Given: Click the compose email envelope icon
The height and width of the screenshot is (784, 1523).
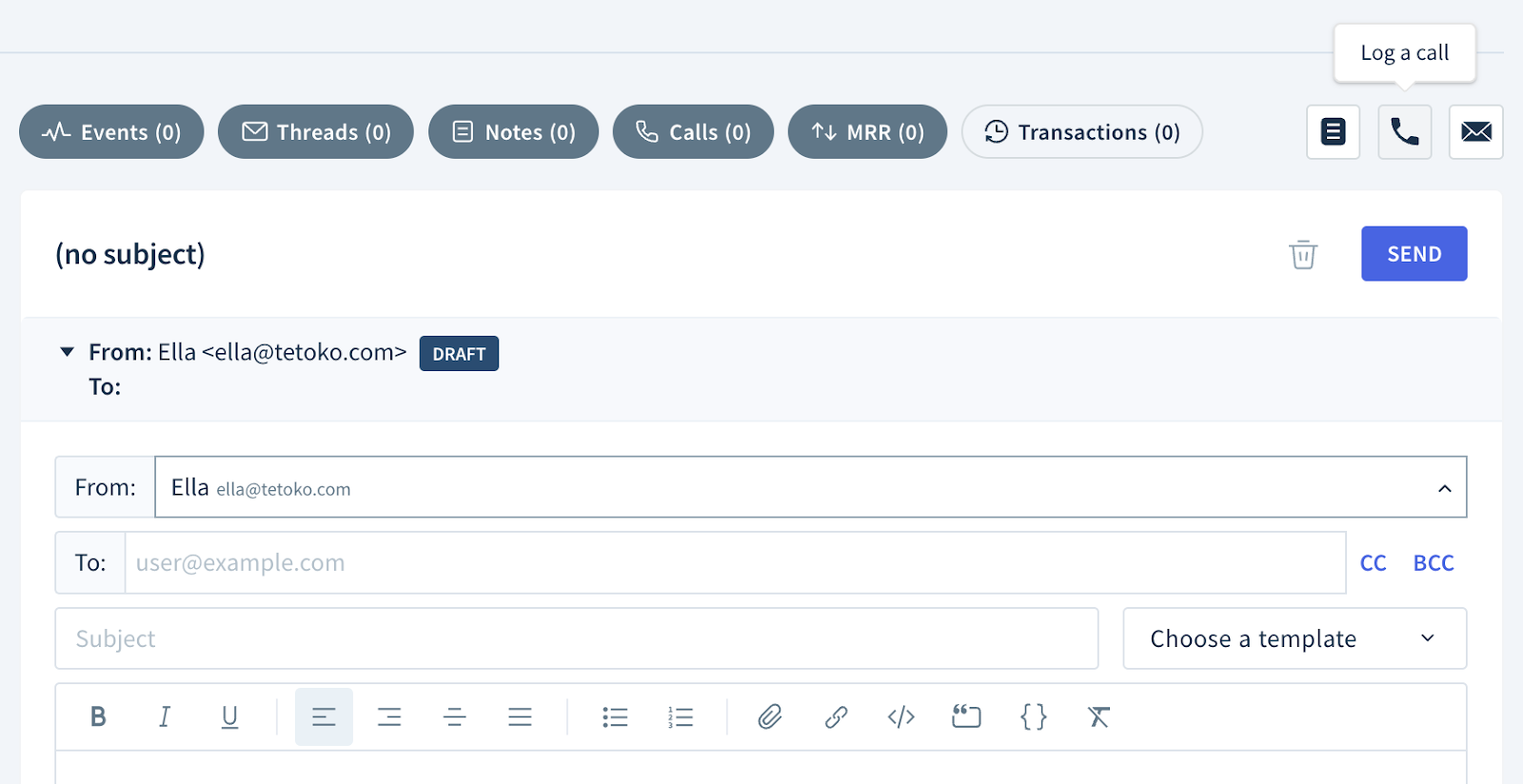Looking at the screenshot, I should pyautogui.click(x=1476, y=132).
